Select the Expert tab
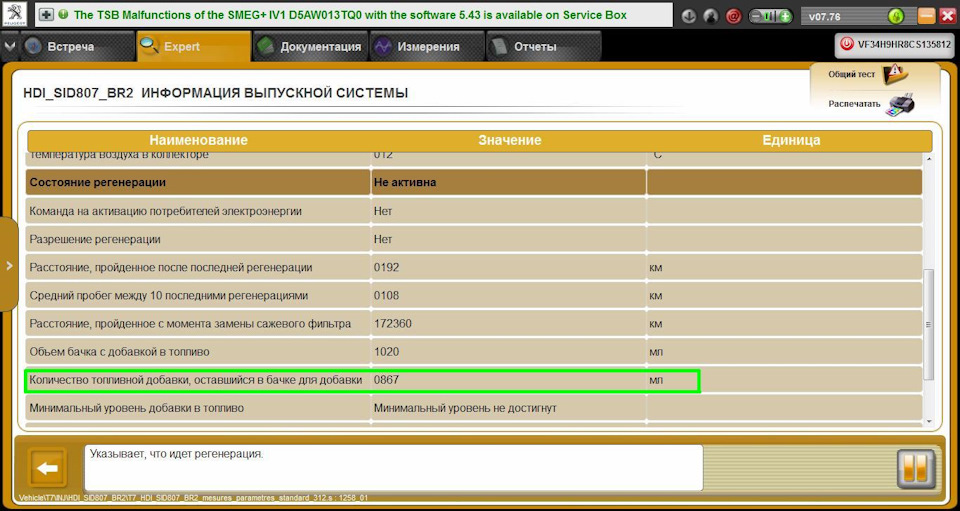 tap(193, 47)
